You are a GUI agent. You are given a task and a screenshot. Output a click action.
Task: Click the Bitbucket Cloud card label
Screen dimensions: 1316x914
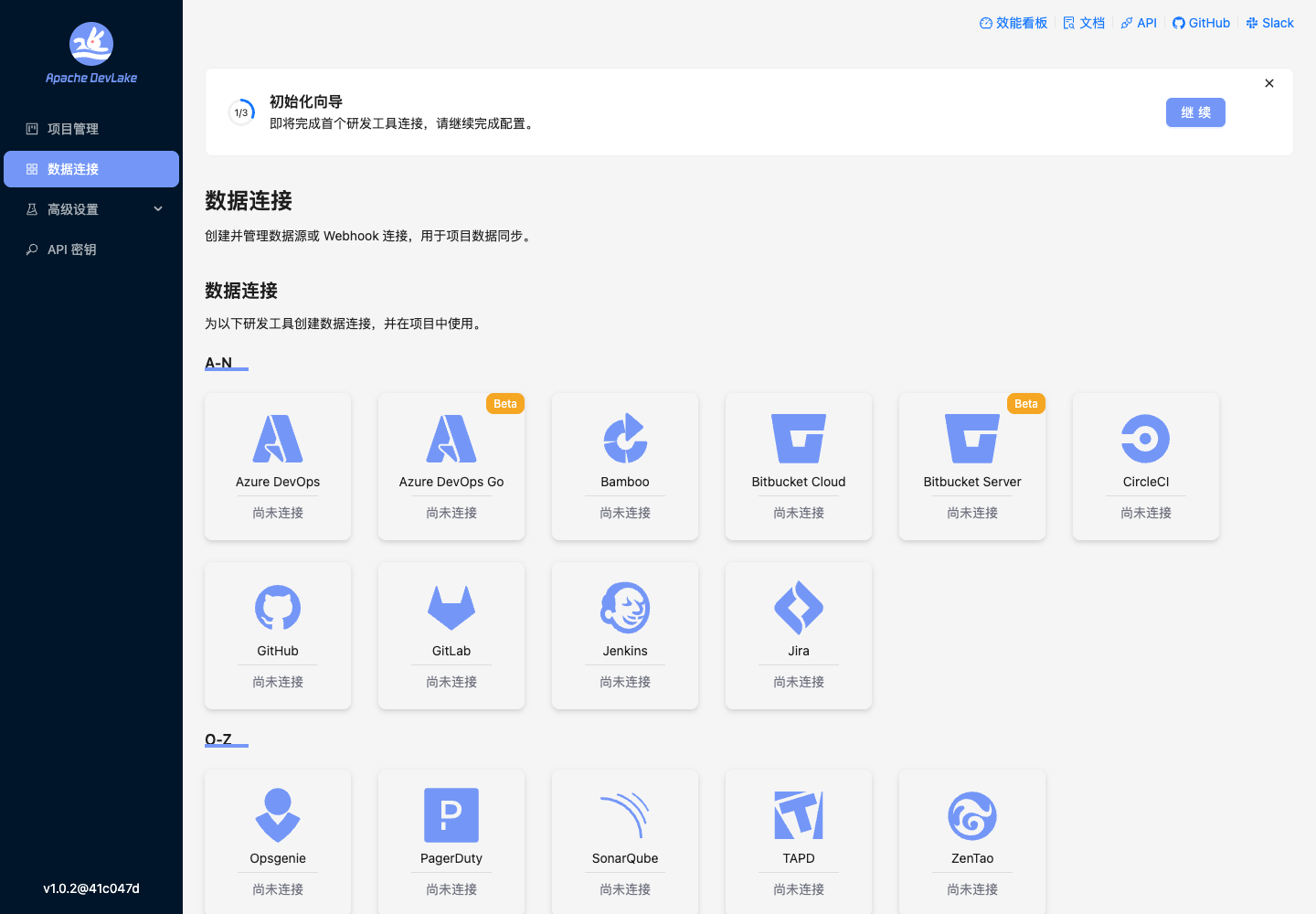coord(799,482)
